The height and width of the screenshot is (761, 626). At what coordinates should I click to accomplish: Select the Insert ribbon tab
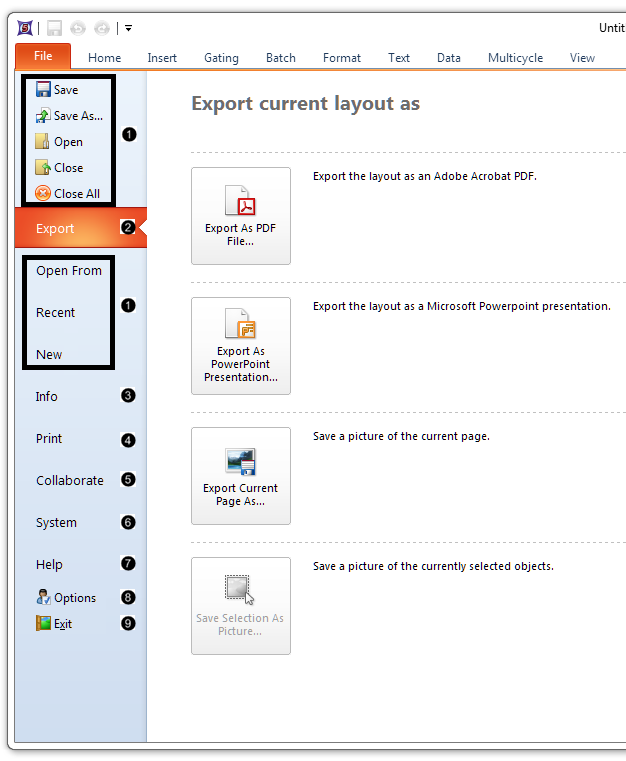pyautogui.click(x=162, y=58)
